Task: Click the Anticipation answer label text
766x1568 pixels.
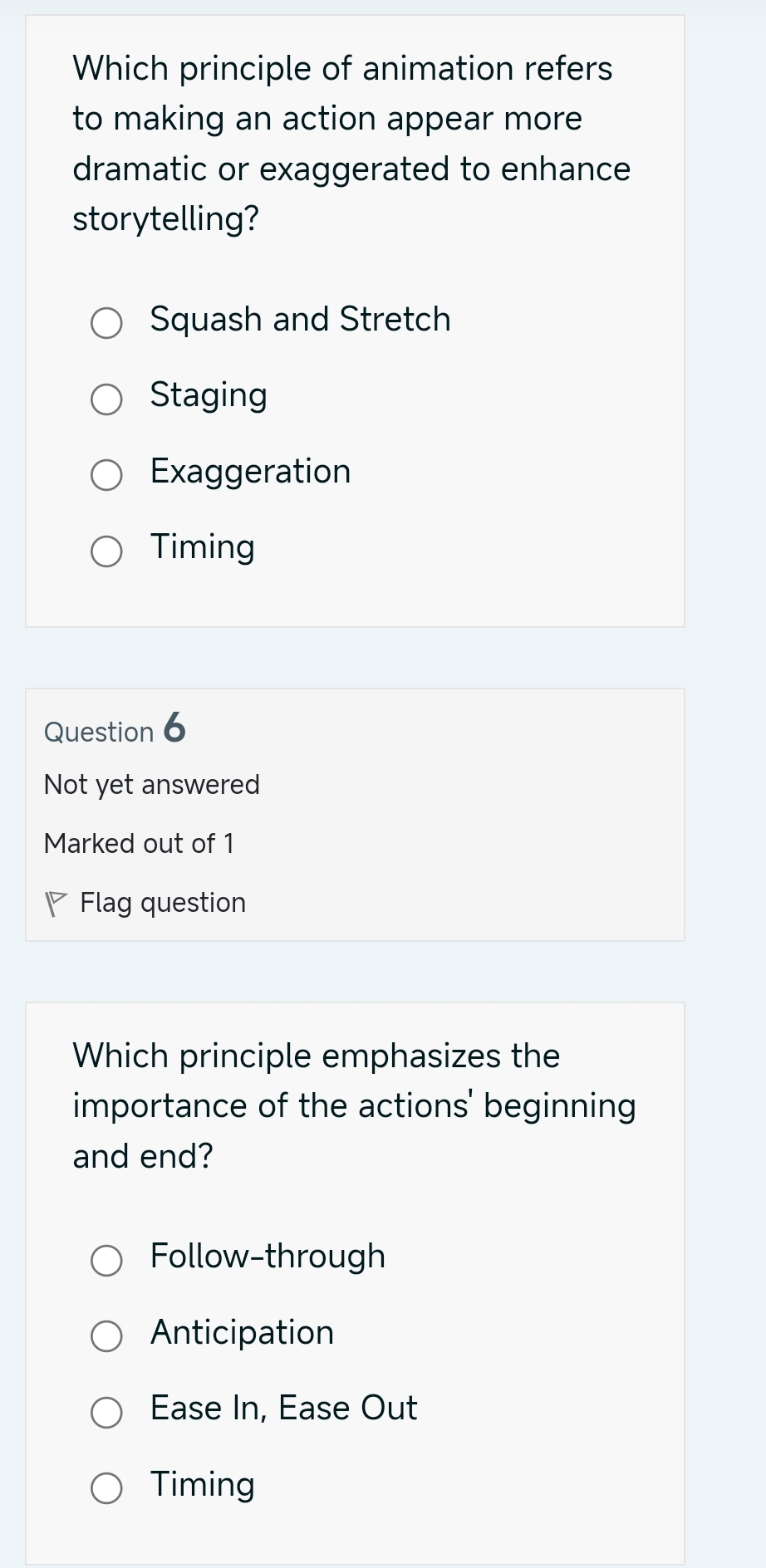Action: point(241,1333)
